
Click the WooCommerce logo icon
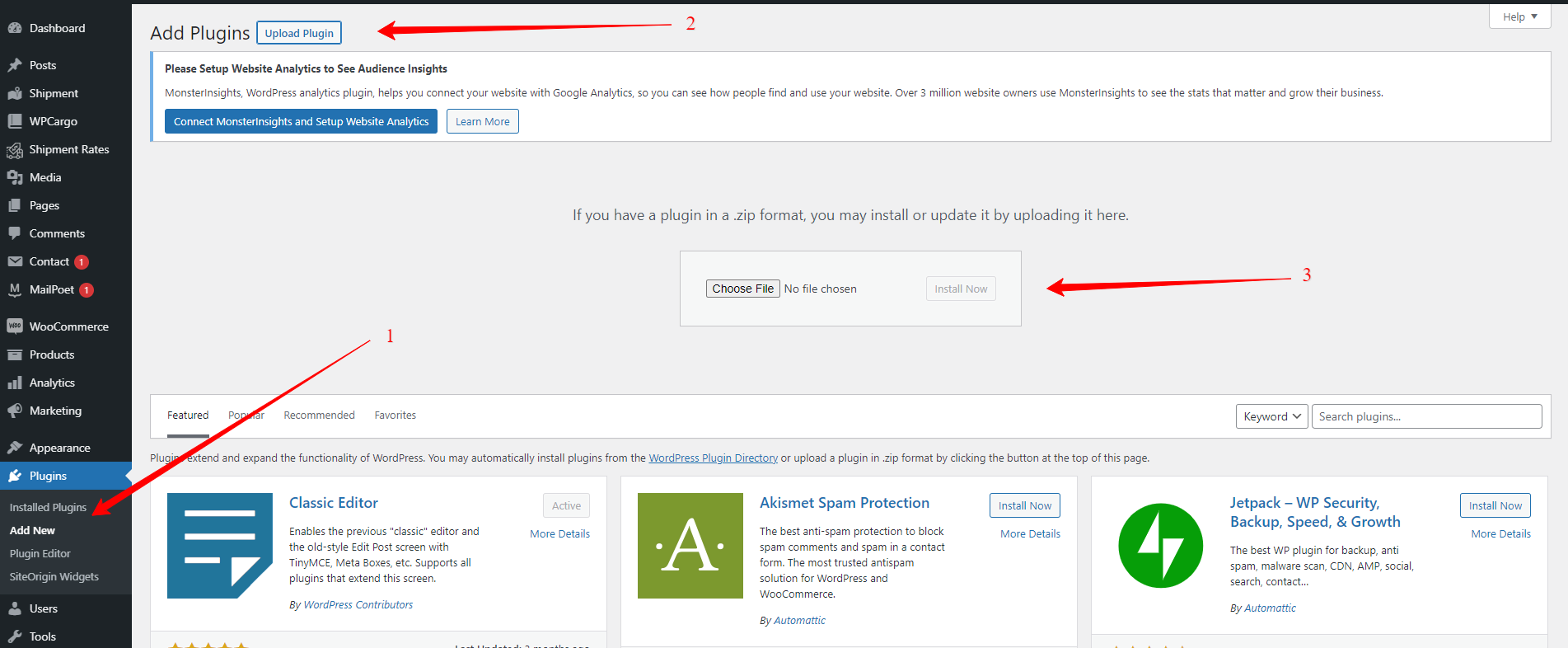click(15, 326)
